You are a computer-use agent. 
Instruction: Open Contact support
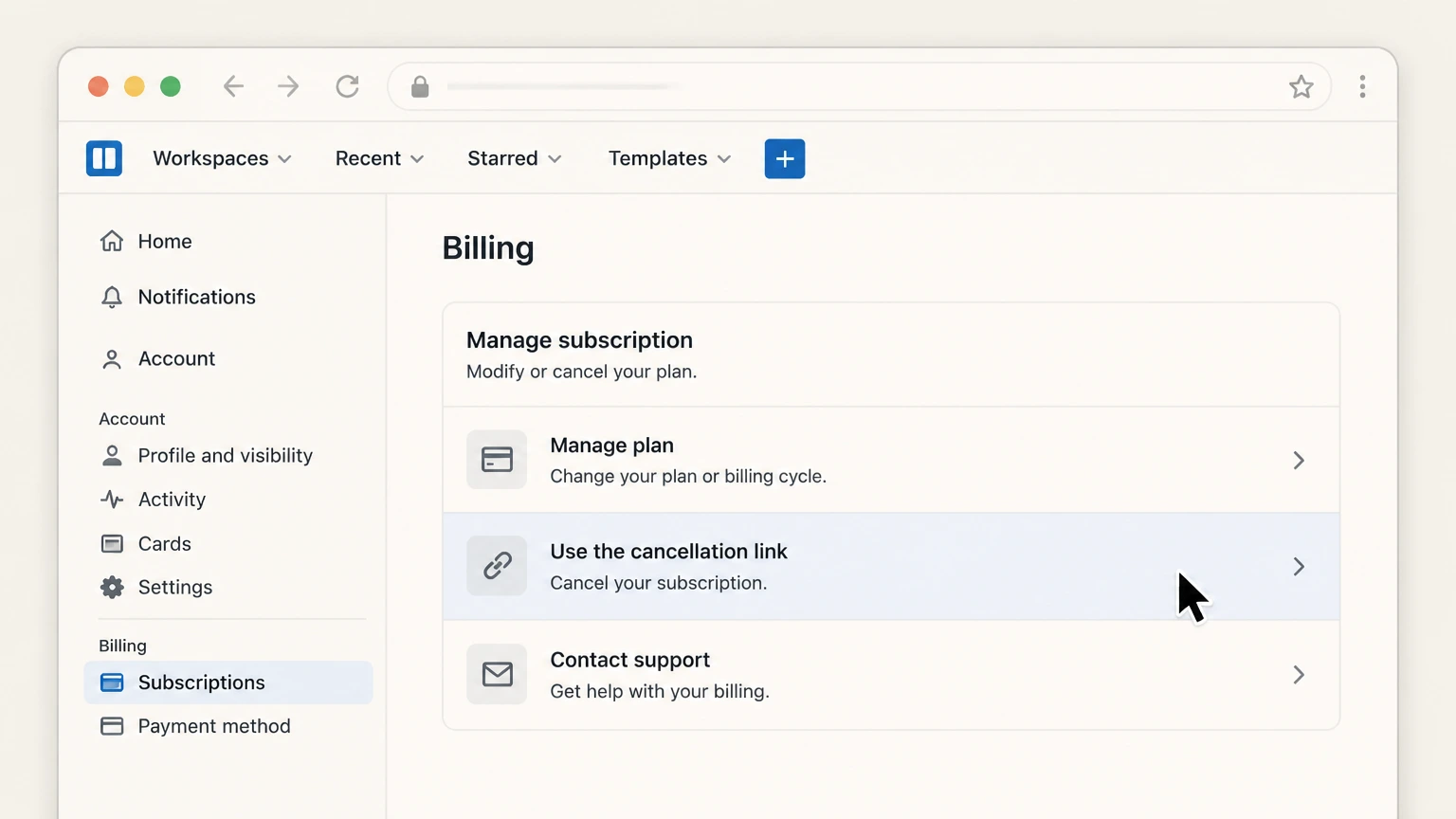pyautogui.click(x=891, y=675)
